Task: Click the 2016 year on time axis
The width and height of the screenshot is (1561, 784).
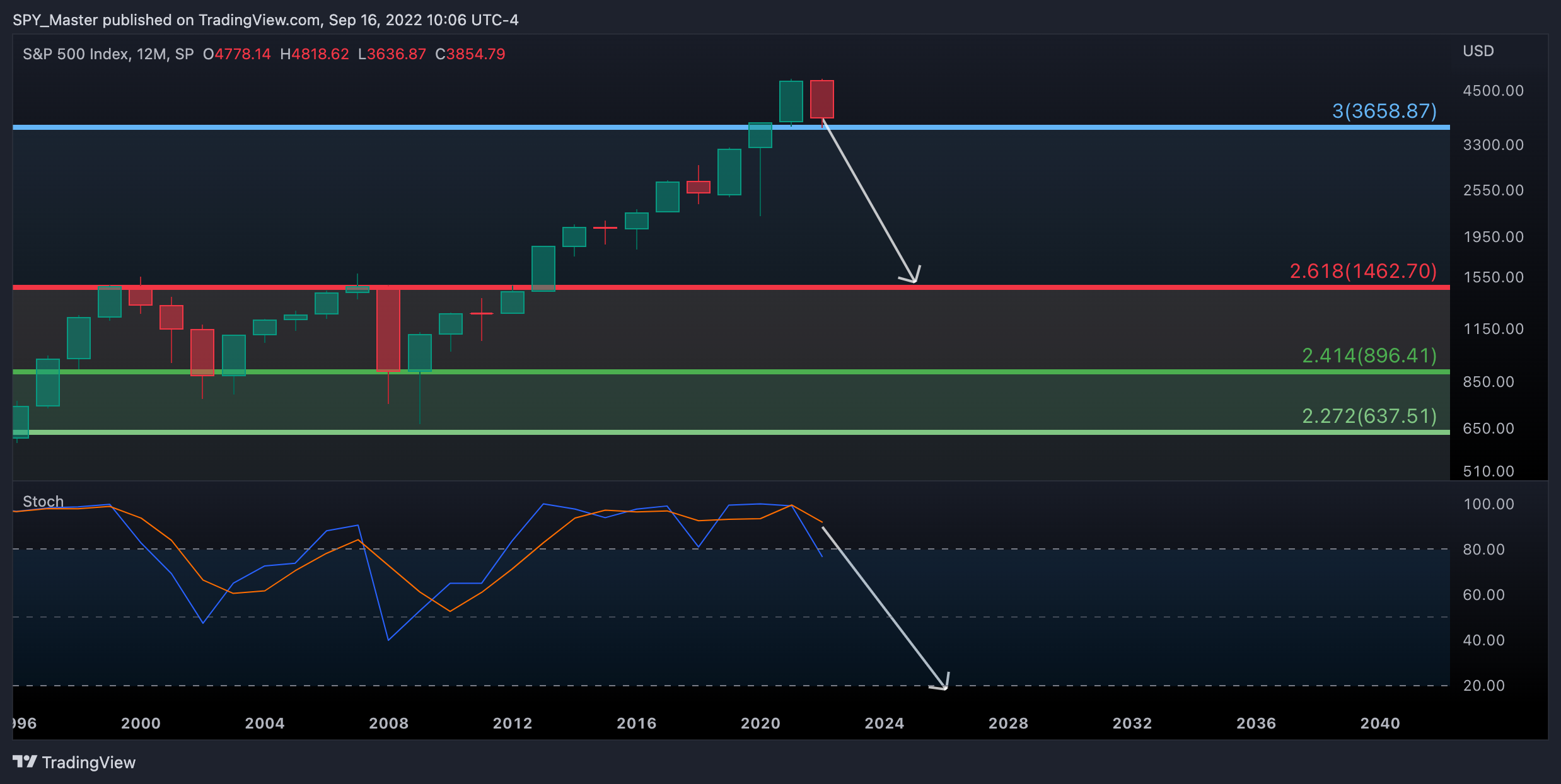Action: 637,723
